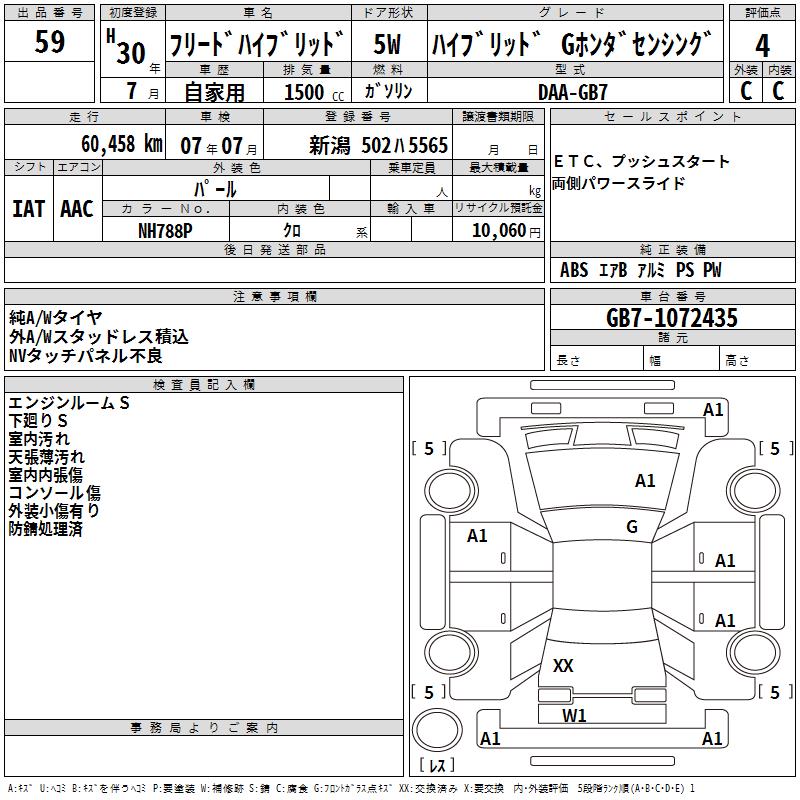Image resolution: width=800 pixels, height=800 pixels.
Task: Click the AAC air conditioner cell
Action: (x=77, y=209)
